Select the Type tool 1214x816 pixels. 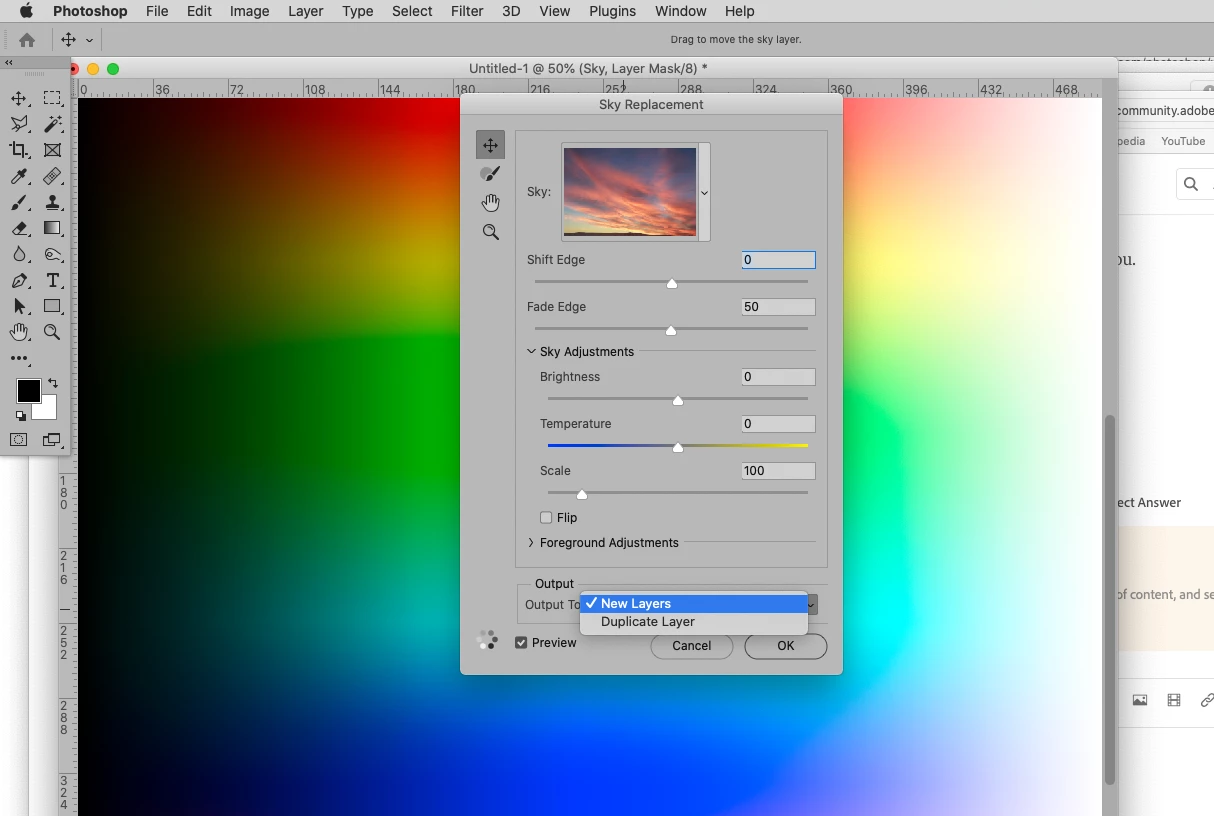52,280
